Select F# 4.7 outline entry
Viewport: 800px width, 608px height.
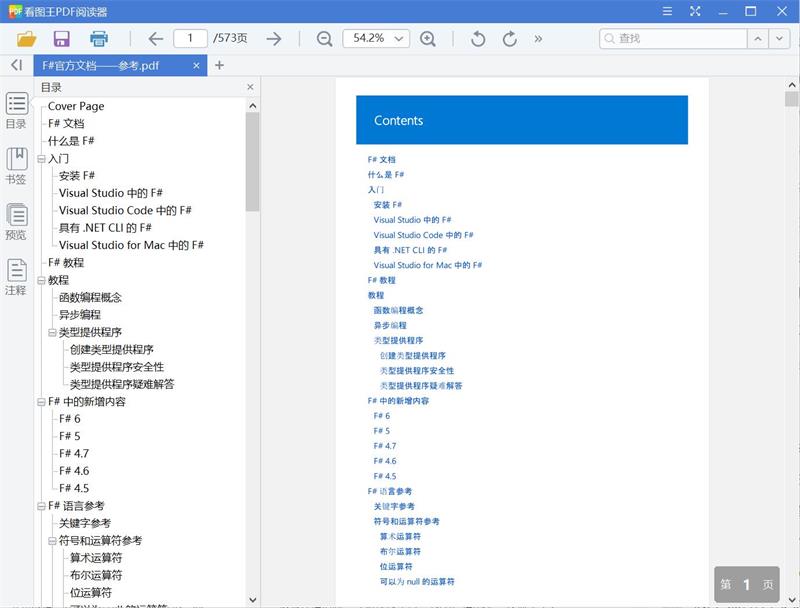click(x=74, y=453)
